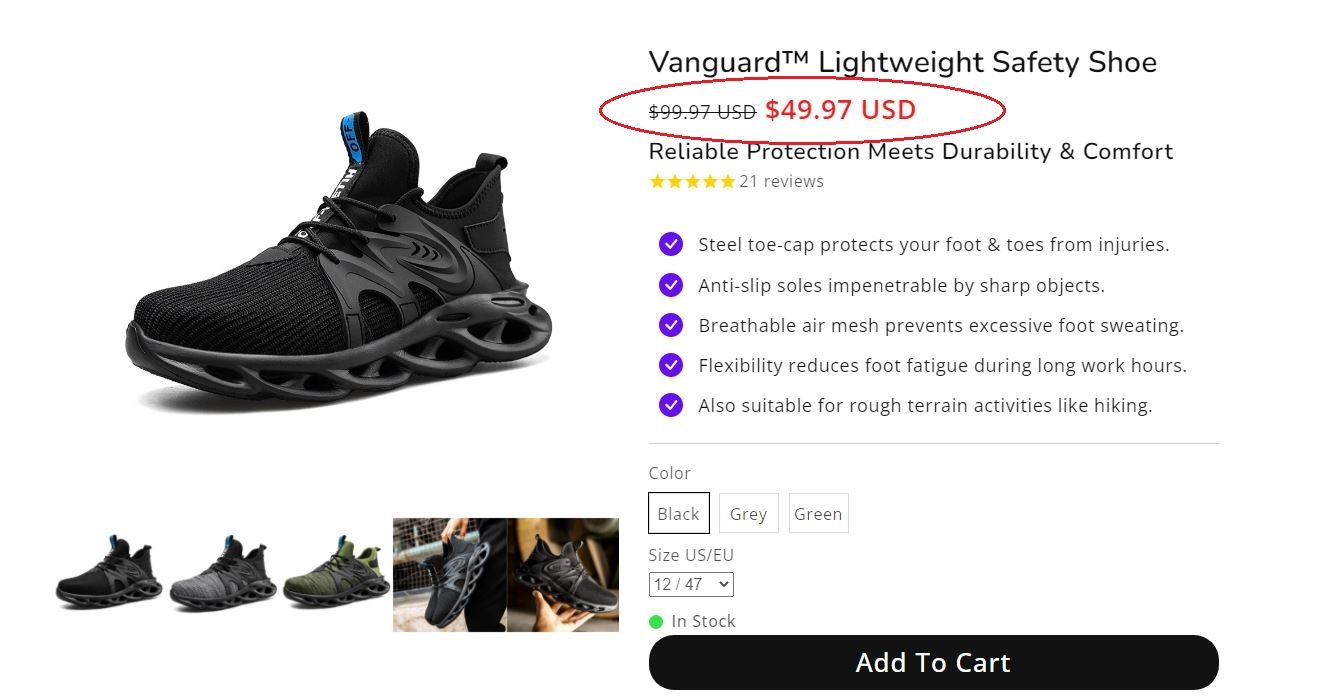Viewport: 1341px width, 697px height.
Task: Click the main black shoe product image
Action: (340, 265)
